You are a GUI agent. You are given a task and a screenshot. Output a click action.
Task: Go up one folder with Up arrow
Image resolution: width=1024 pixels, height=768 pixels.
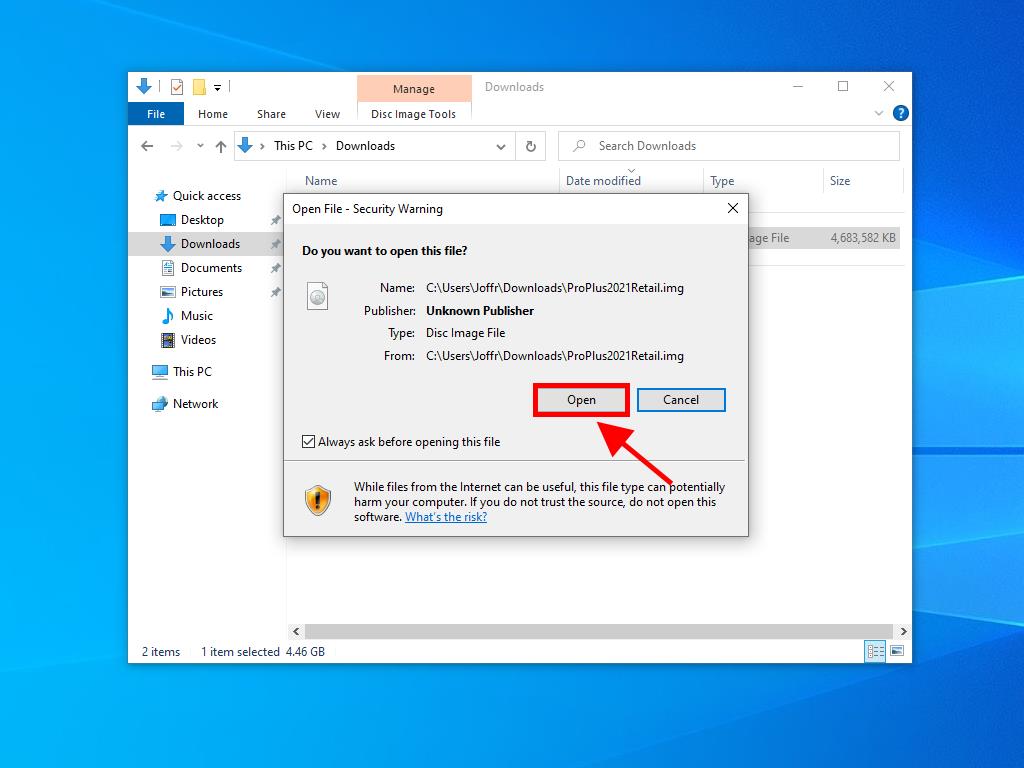(x=221, y=146)
